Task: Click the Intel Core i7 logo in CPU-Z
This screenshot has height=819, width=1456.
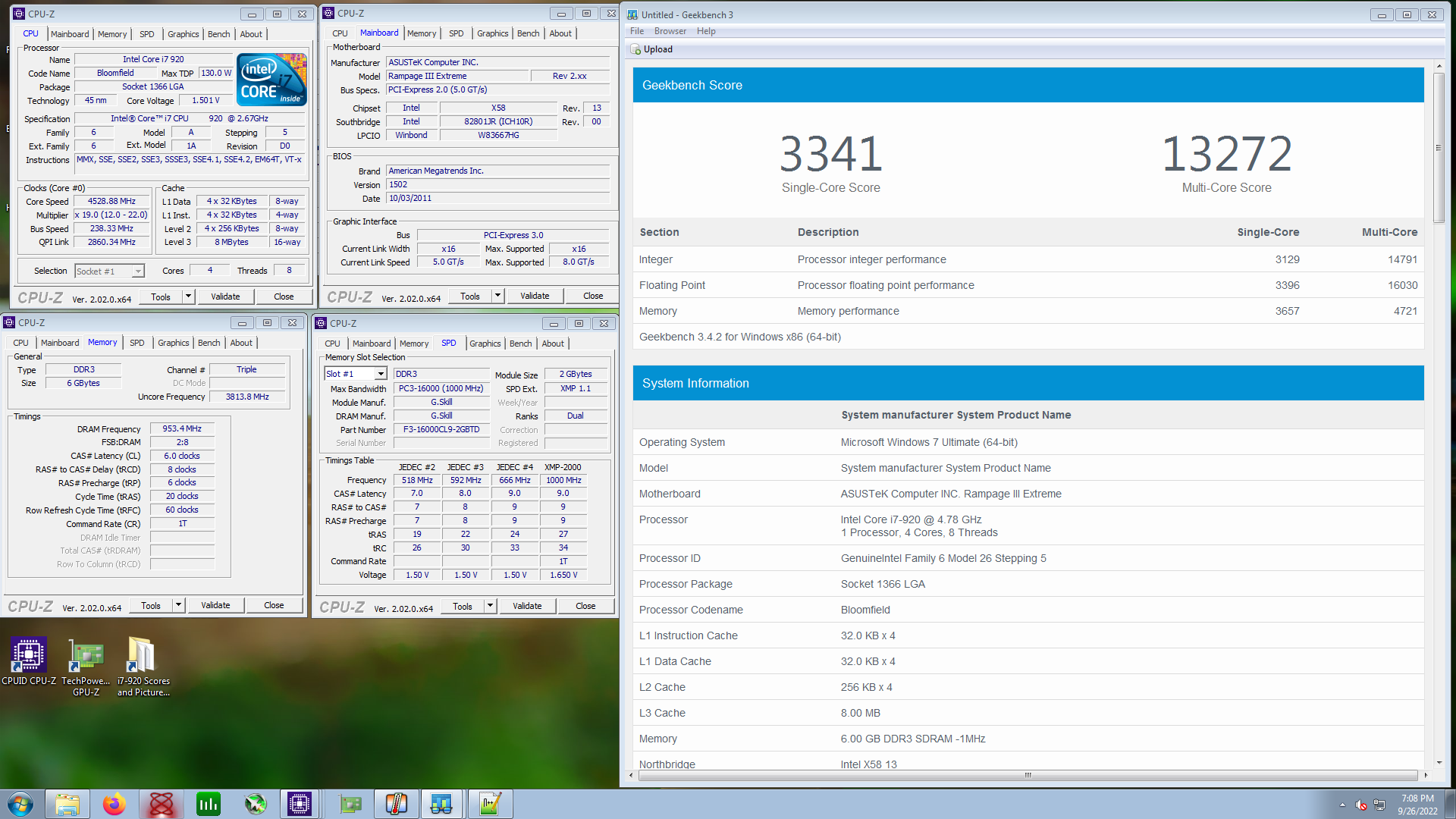Action: tap(271, 79)
